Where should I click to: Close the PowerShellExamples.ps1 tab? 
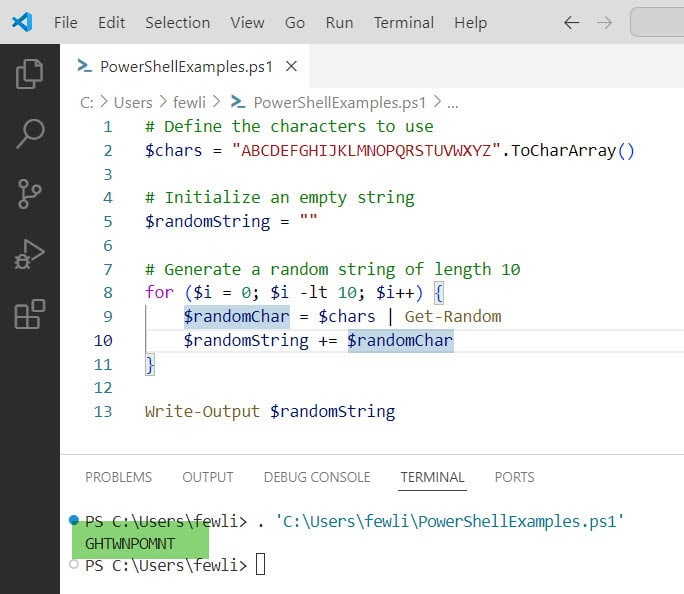[x=291, y=66]
